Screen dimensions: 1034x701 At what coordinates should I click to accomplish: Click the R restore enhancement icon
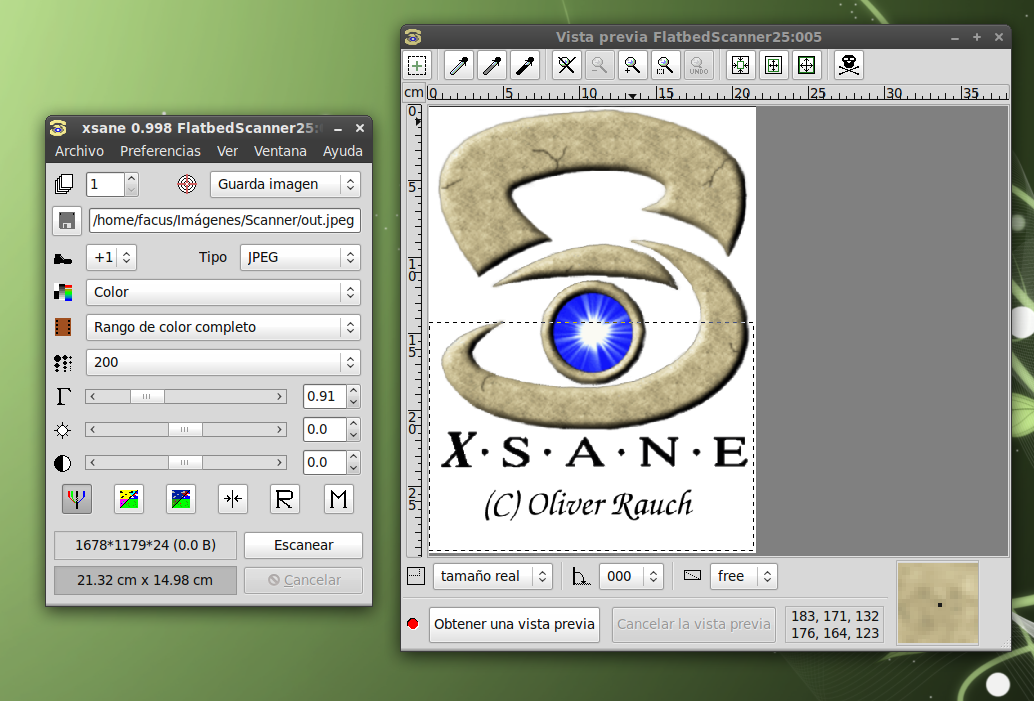coord(285,499)
